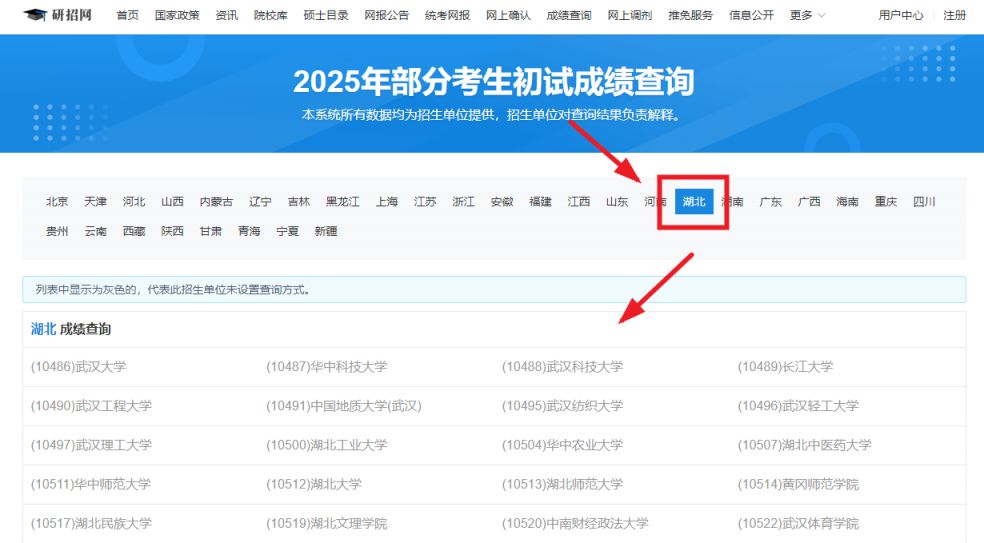
Task: Open 信息公开 navigation item
Action: [x=752, y=15]
